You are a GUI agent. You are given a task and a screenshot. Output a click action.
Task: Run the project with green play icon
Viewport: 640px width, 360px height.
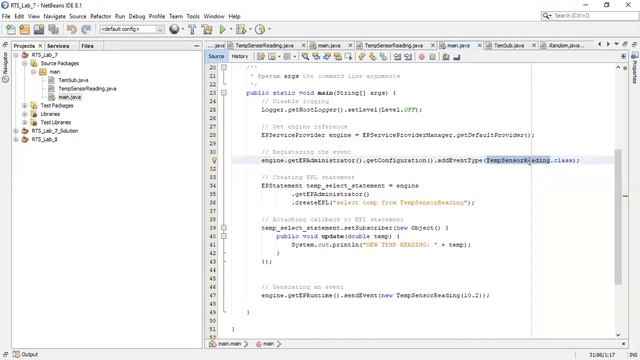click(x=222, y=29)
